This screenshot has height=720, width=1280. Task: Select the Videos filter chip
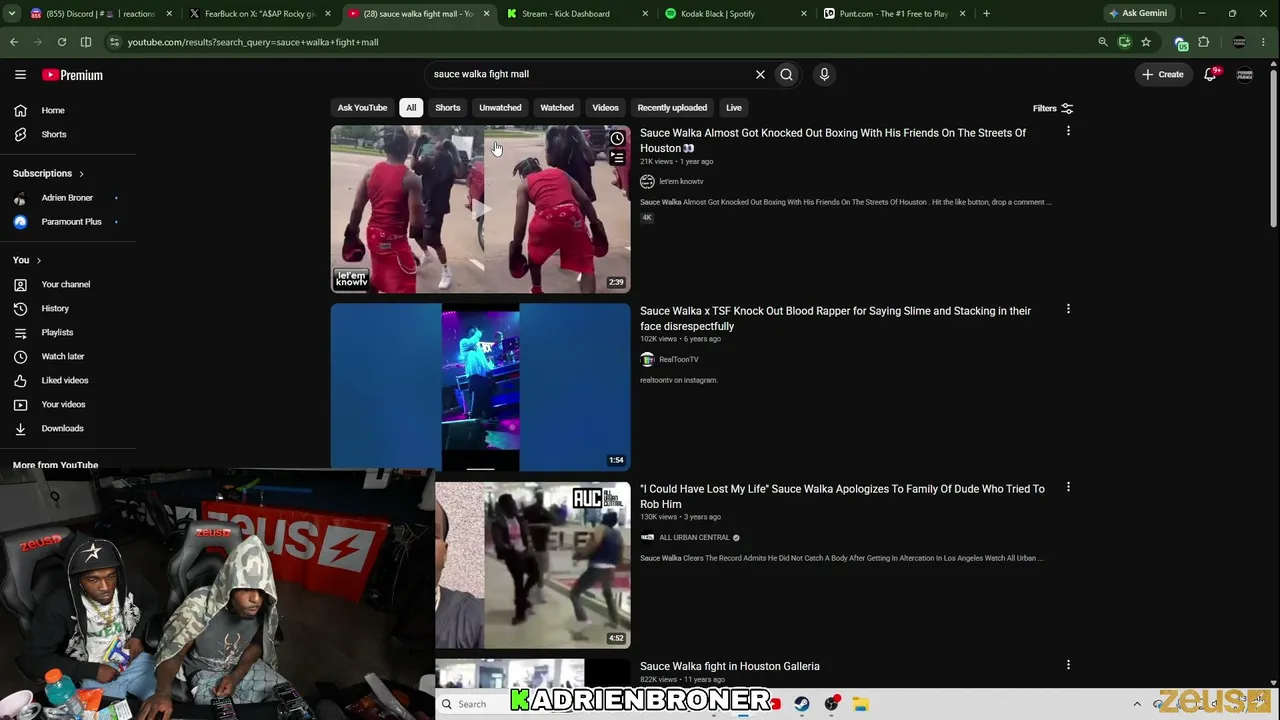tap(605, 108)
